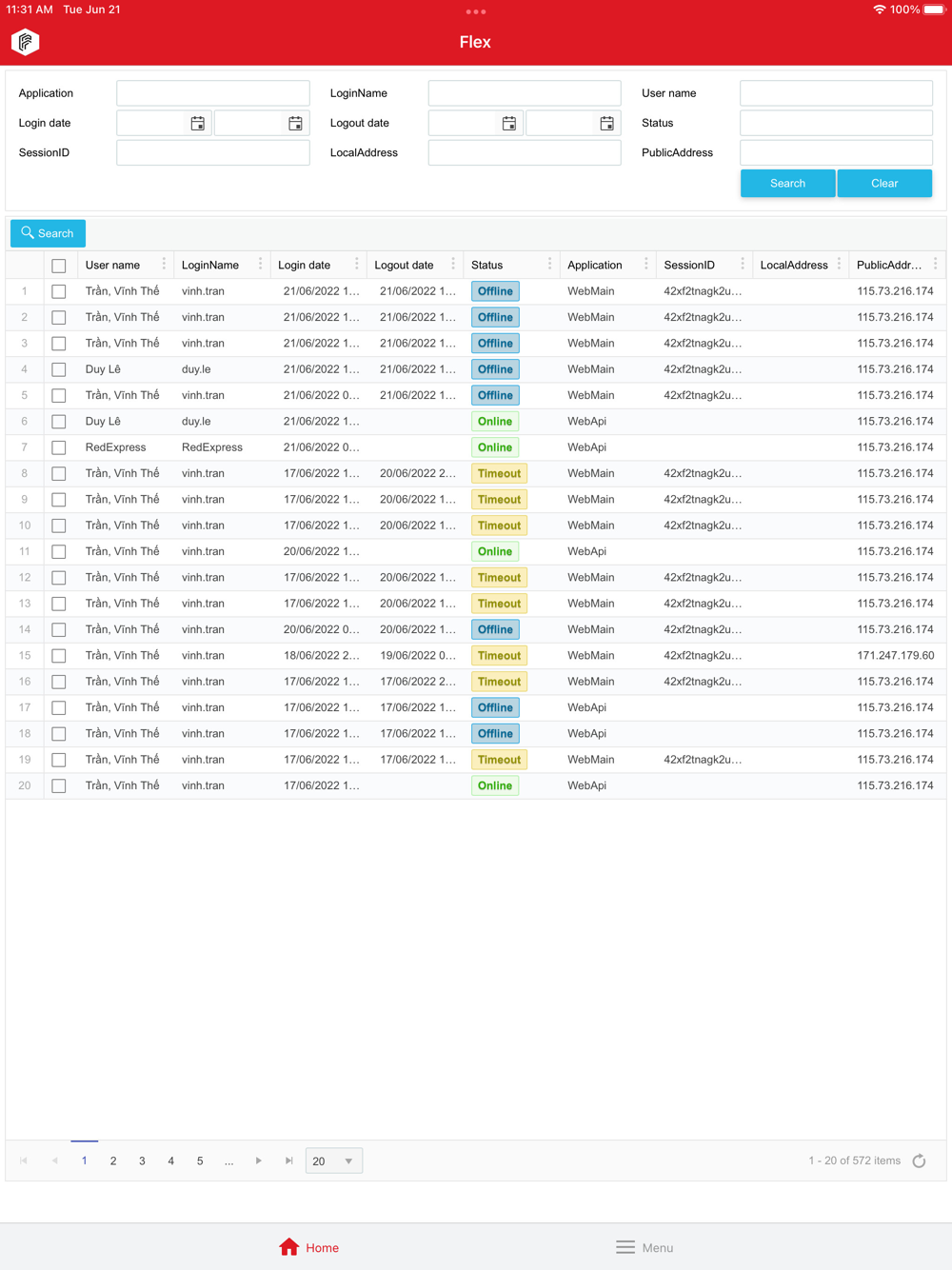Image resolution: width=952 pixels, height=1270 pixels.
Task: Open Logout date column options menu
Action: [453, 265]
